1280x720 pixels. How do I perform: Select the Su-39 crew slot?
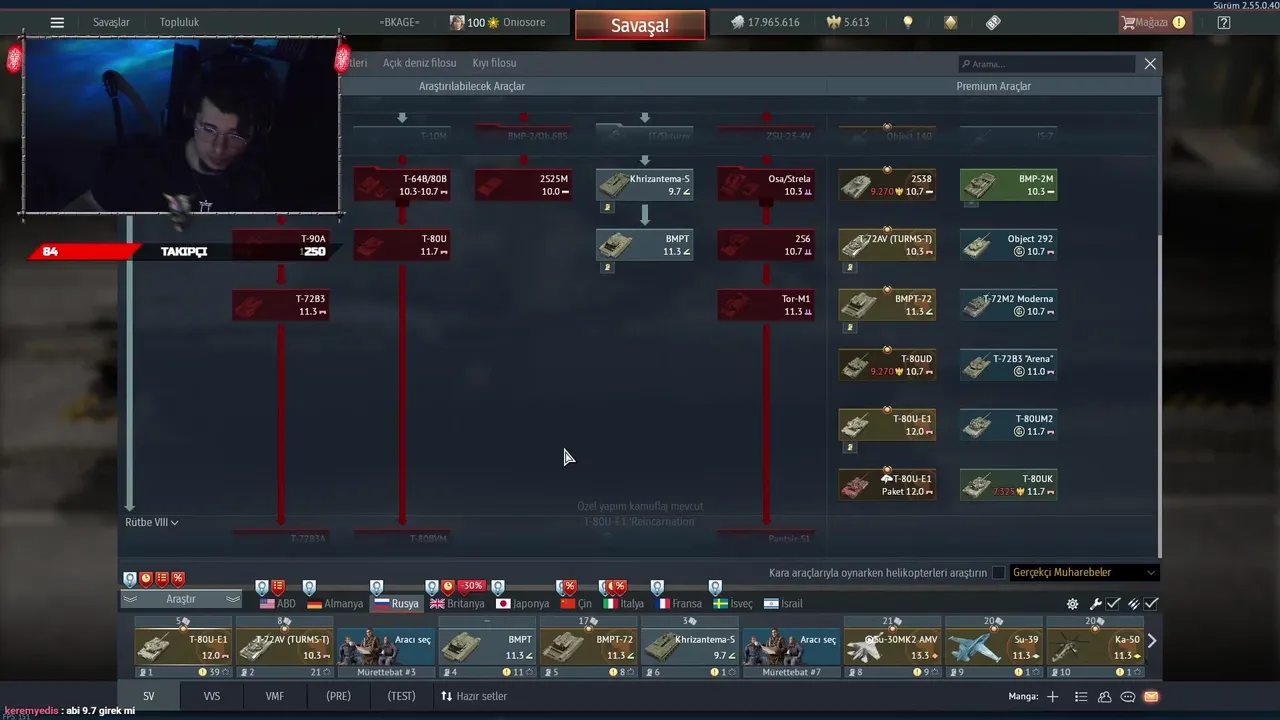[994, 646]
